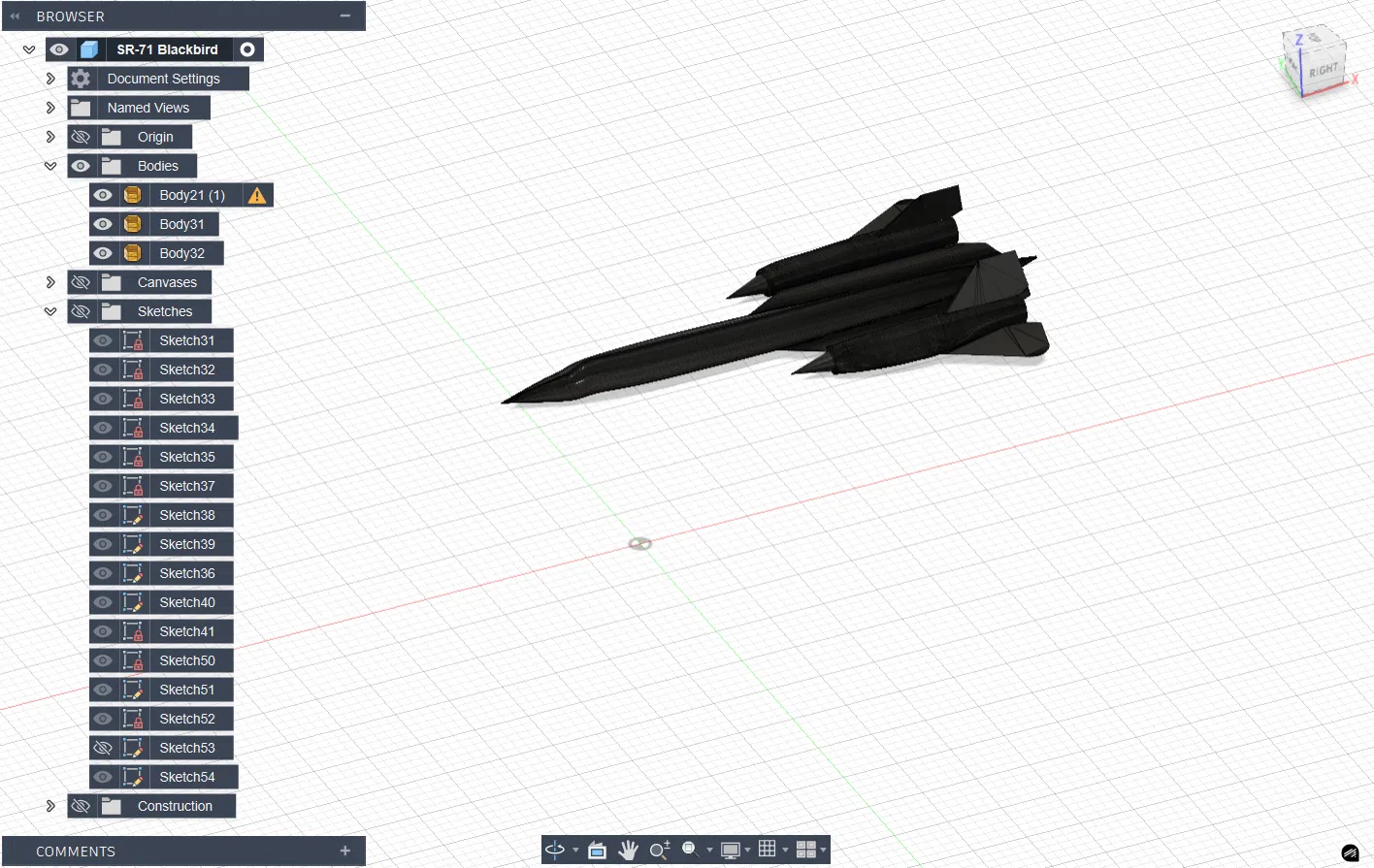1374x868 pixels.
Task: Click the Body21 (1) body icon
Action: (133, 195)
